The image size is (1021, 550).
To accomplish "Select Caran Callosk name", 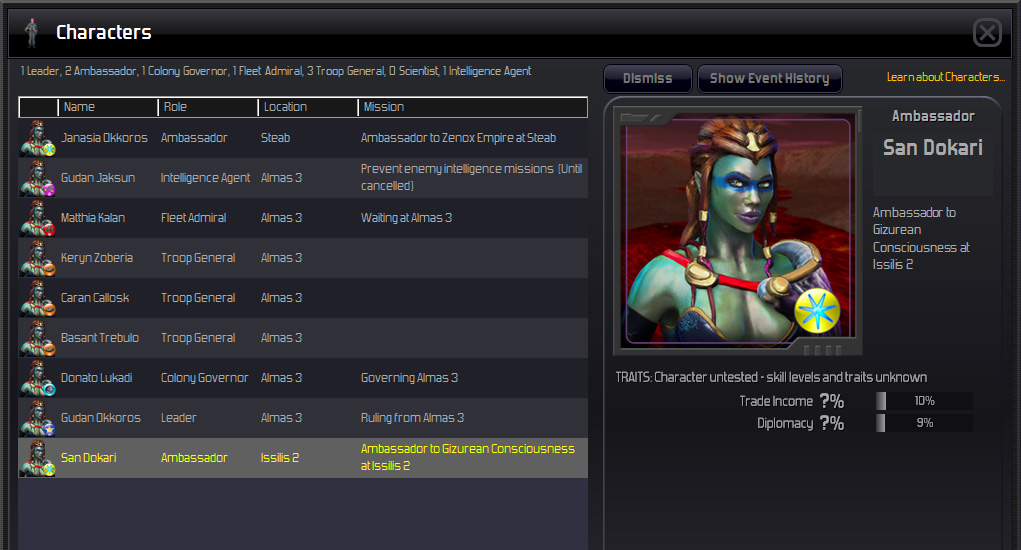I will 95,298.
